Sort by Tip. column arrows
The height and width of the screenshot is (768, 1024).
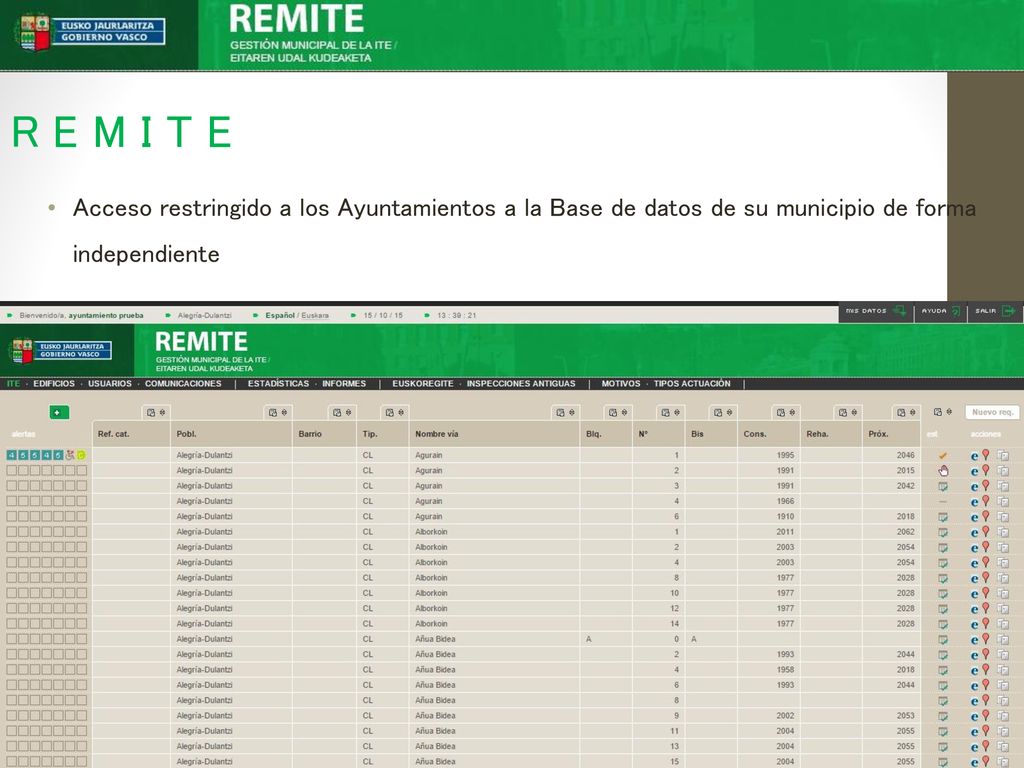(400, 413)
